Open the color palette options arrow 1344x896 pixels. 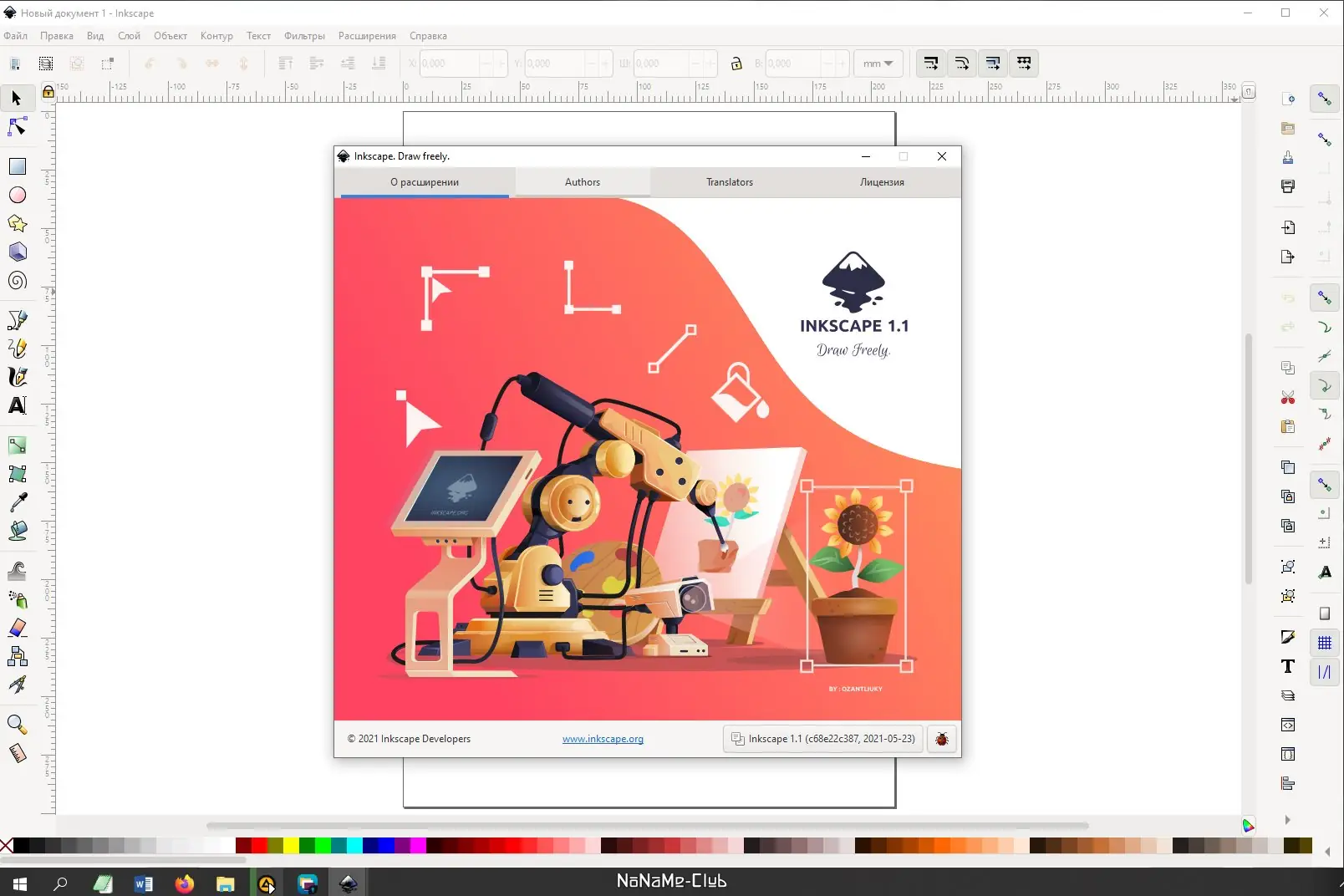coord(1327,852)
